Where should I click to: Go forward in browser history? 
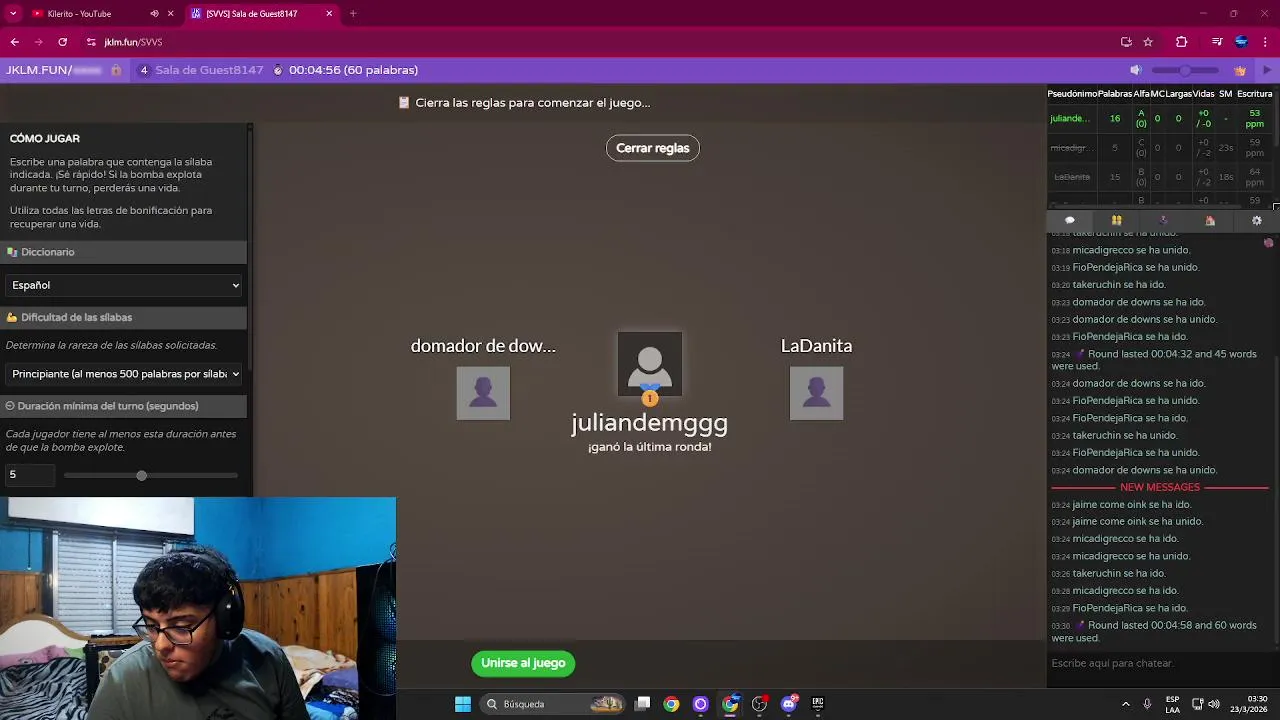pos(38,42)
